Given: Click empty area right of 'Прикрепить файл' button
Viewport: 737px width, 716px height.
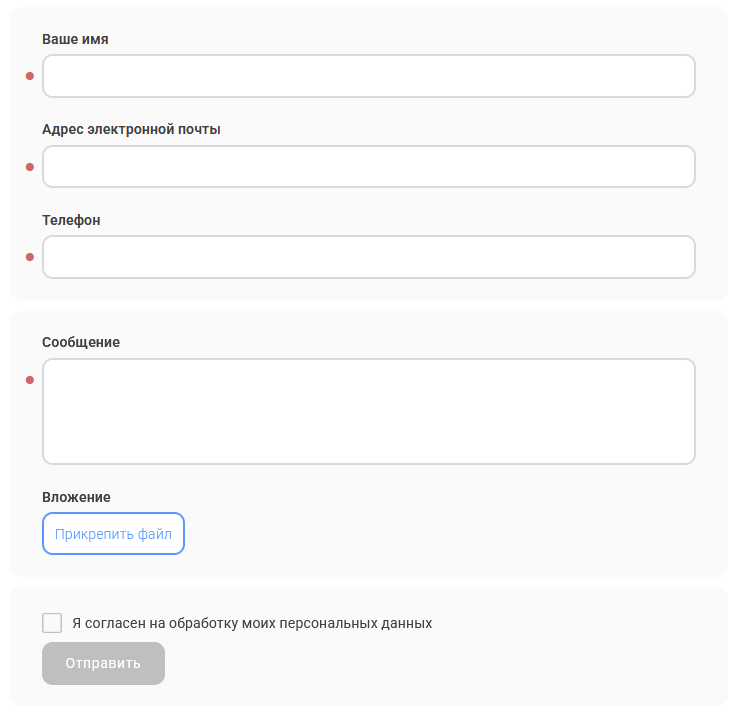Looking at the screenshot, I should point(450,534).
